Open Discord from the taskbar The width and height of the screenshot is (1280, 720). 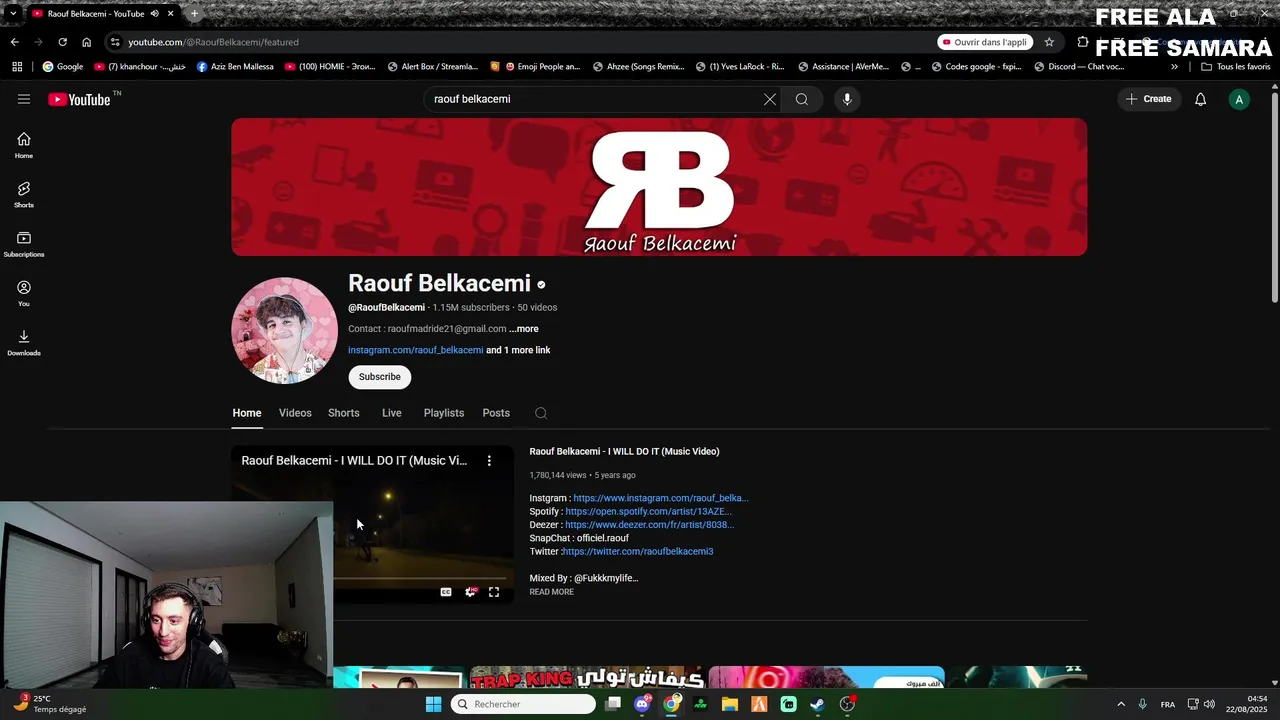(x=642, y=705)
